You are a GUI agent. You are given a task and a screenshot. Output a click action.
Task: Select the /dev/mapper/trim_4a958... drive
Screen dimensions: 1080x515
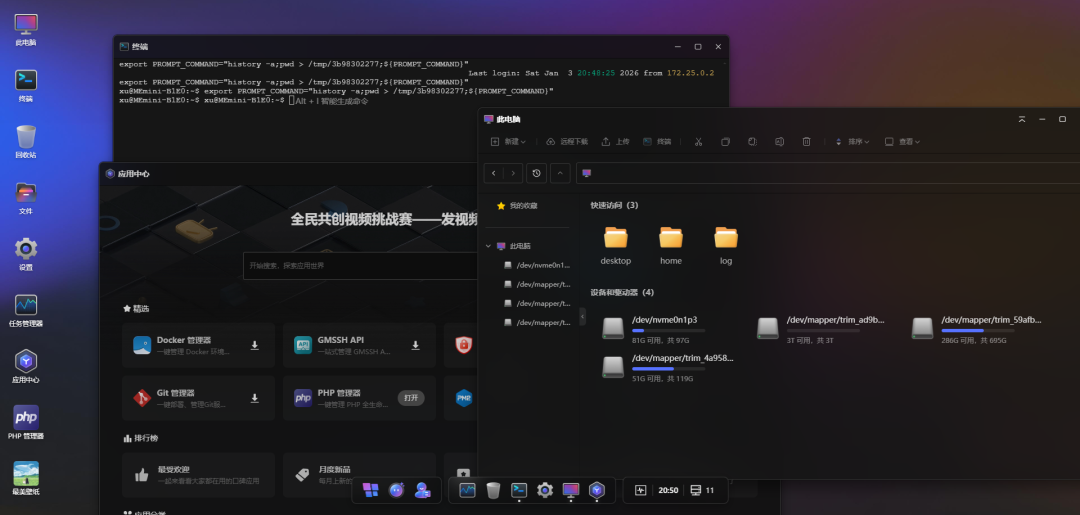point(669,367)
